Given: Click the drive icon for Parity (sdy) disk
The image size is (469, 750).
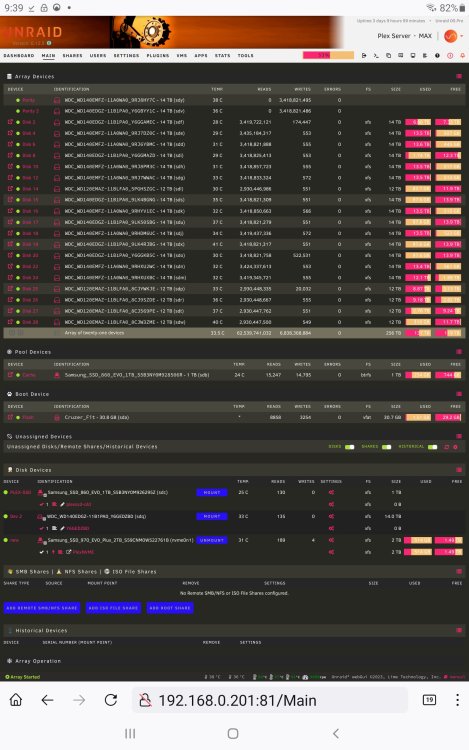Looking at the screenshot, I should [57, 100].
